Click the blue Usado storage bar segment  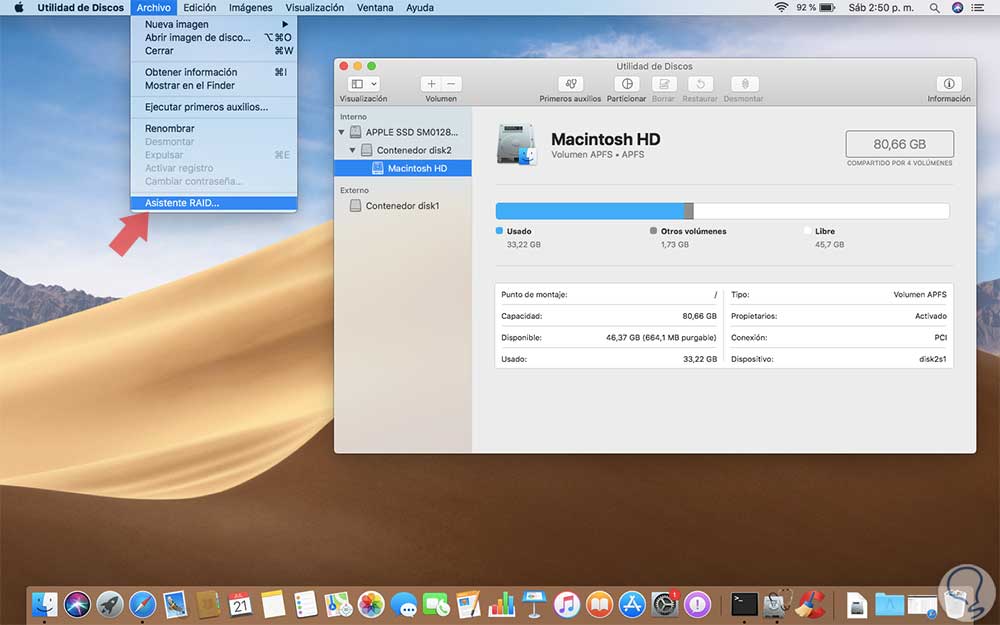tap(590, 211)
